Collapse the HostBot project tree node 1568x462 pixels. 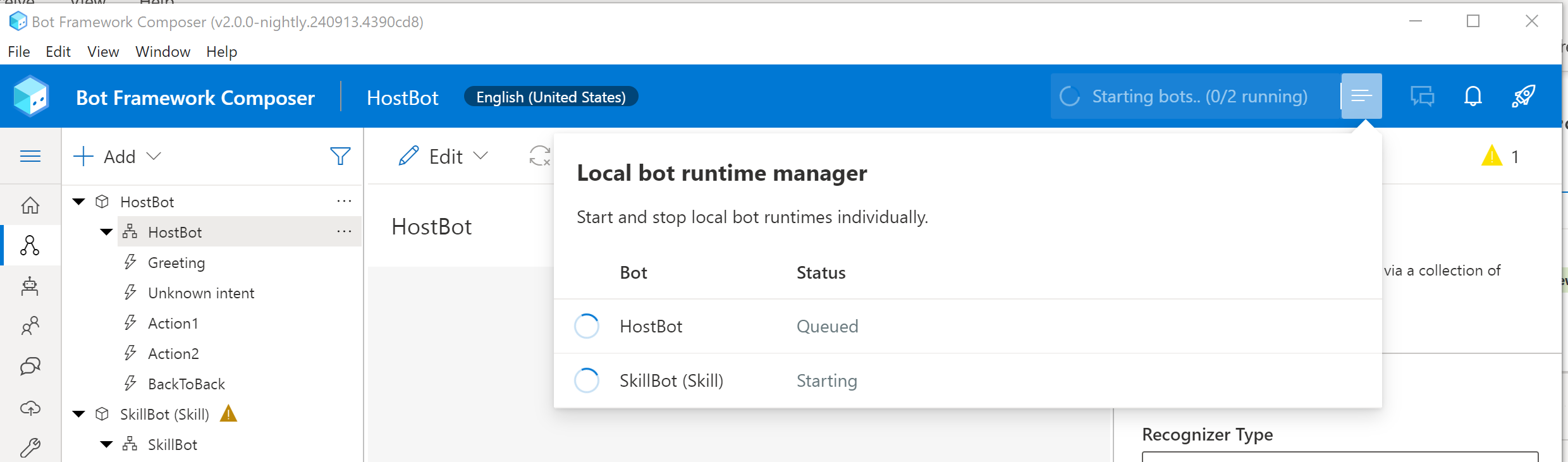coord(79,202)
